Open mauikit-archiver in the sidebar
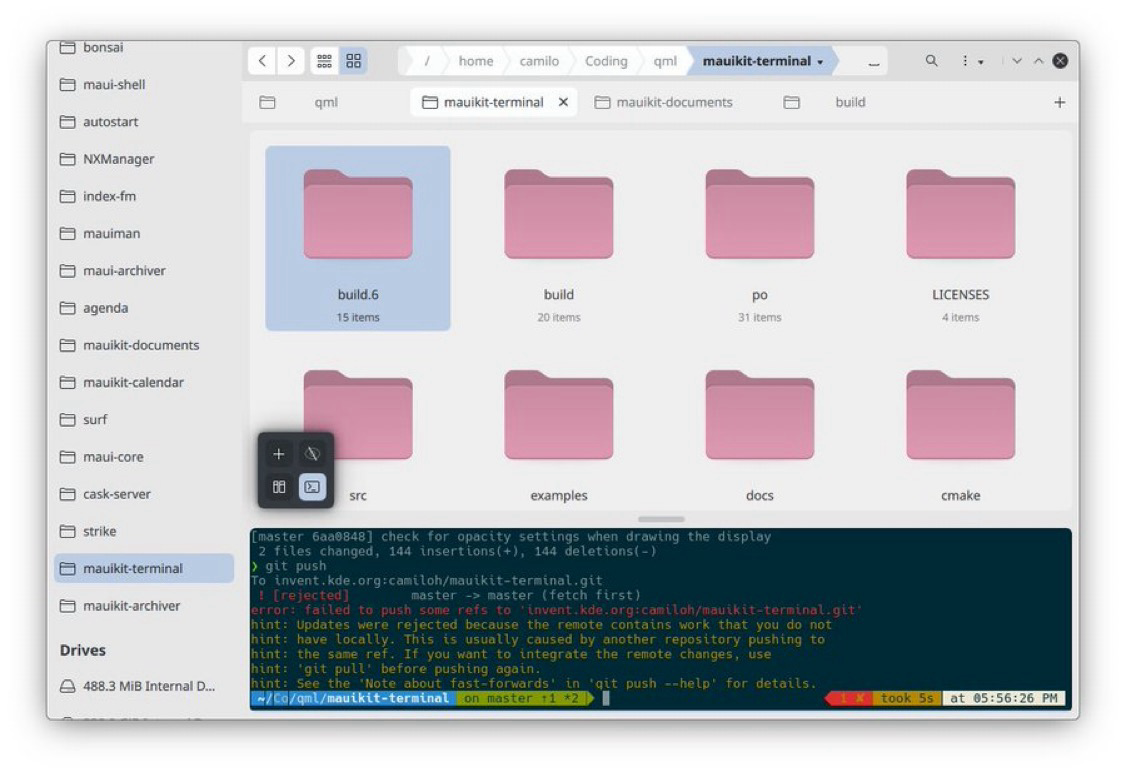This screenshot has width=1125, height=772. point(144,606)
